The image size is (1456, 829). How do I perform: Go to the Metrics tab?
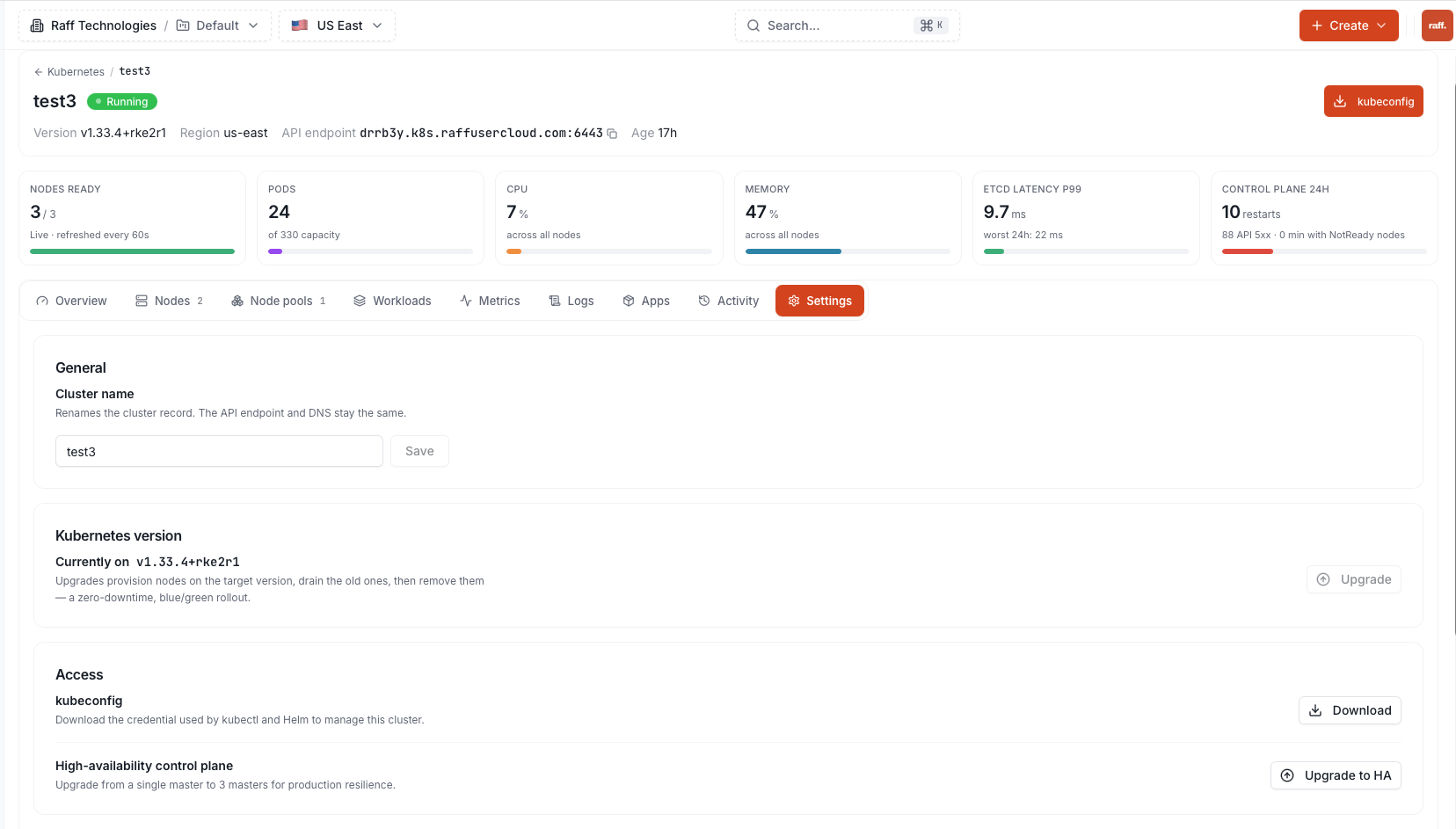pyautogui.click(x=490, y=301)
